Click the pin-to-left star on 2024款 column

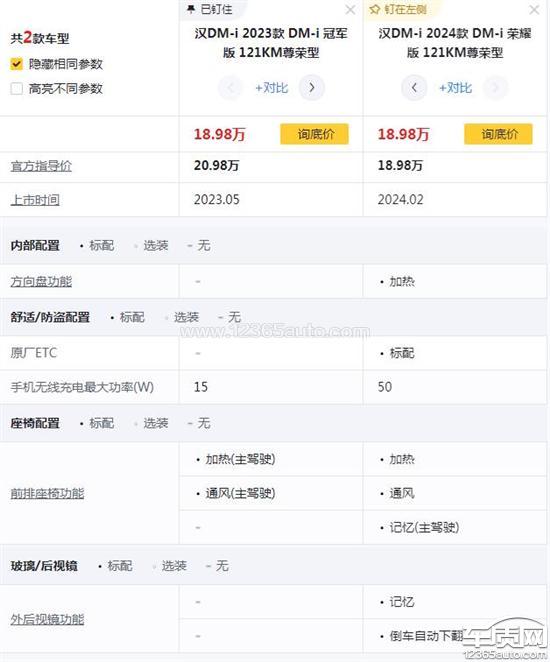[374, 9]
